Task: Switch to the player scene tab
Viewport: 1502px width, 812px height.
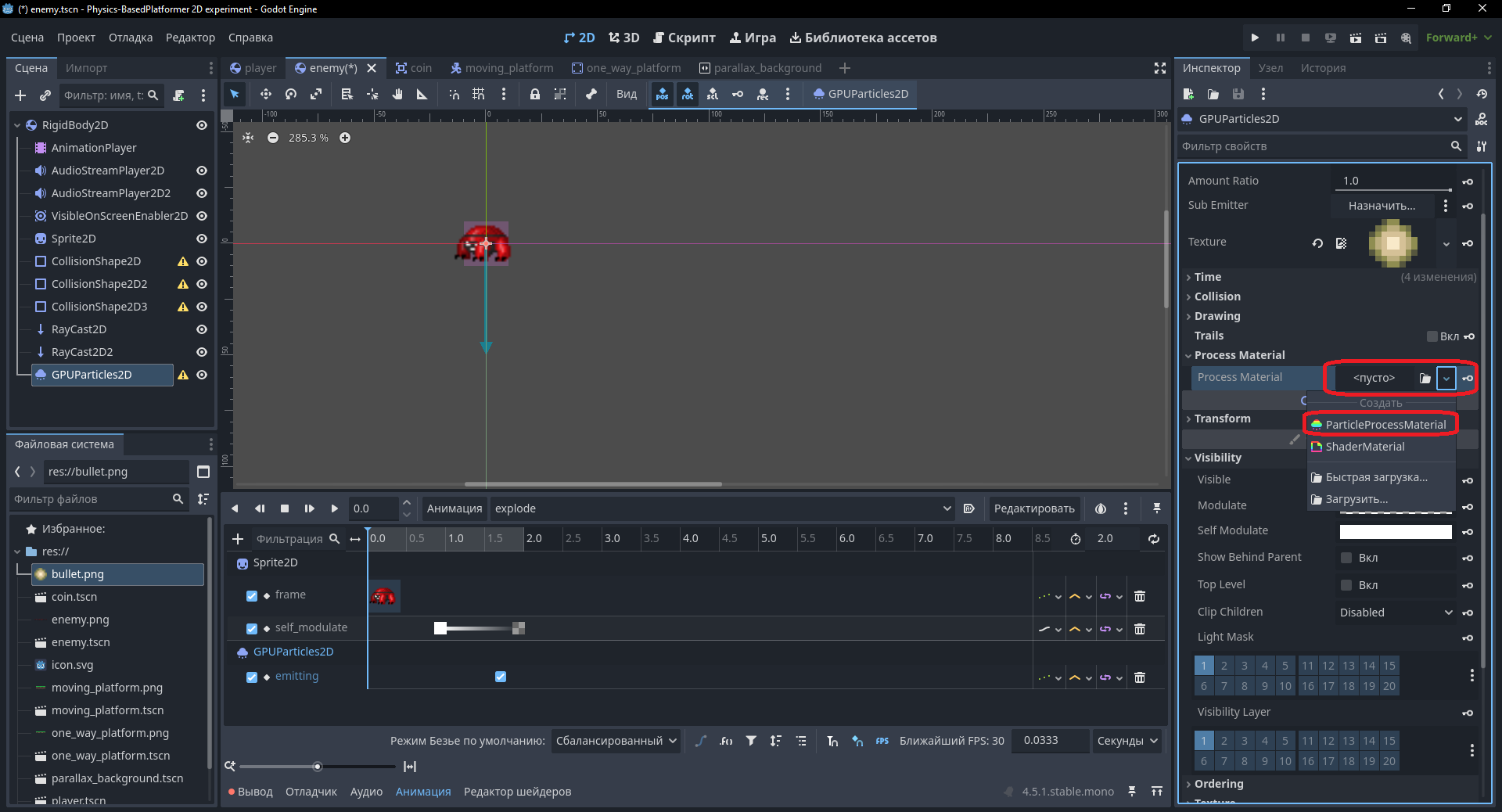Action: pyautogui.click(x=253, y=68)
